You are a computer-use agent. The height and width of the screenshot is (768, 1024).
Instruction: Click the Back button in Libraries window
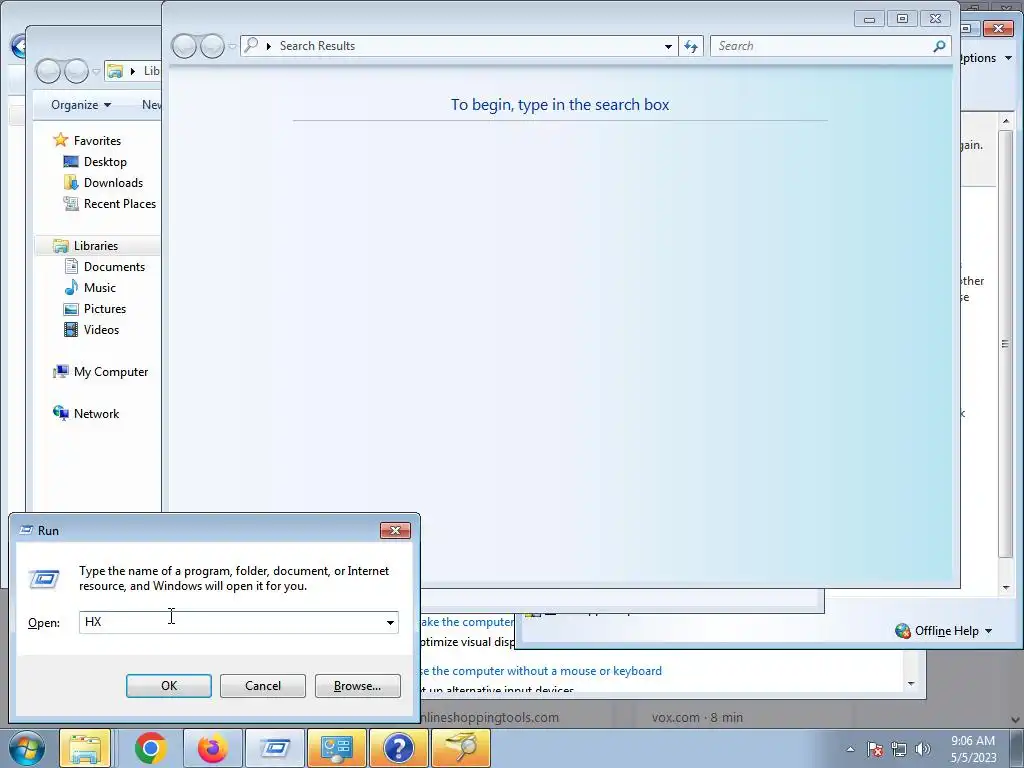(x=48, y=71)
